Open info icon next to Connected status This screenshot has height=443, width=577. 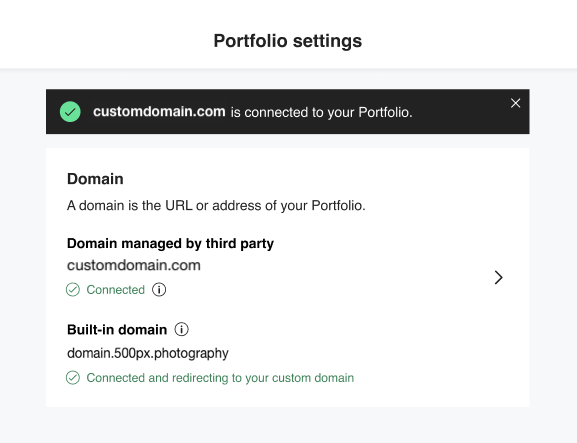pos(159,290)
